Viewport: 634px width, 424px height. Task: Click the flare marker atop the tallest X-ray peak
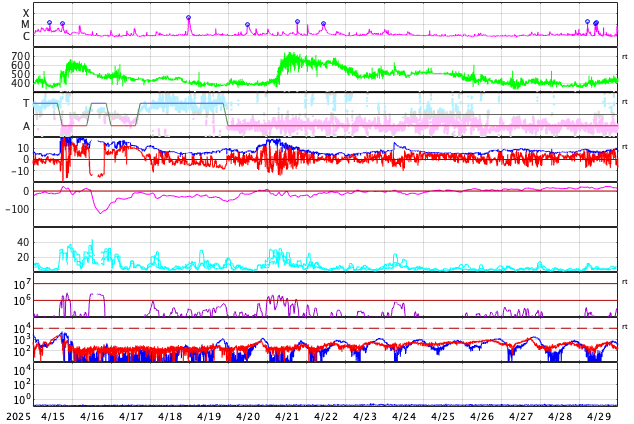(188, 18)
